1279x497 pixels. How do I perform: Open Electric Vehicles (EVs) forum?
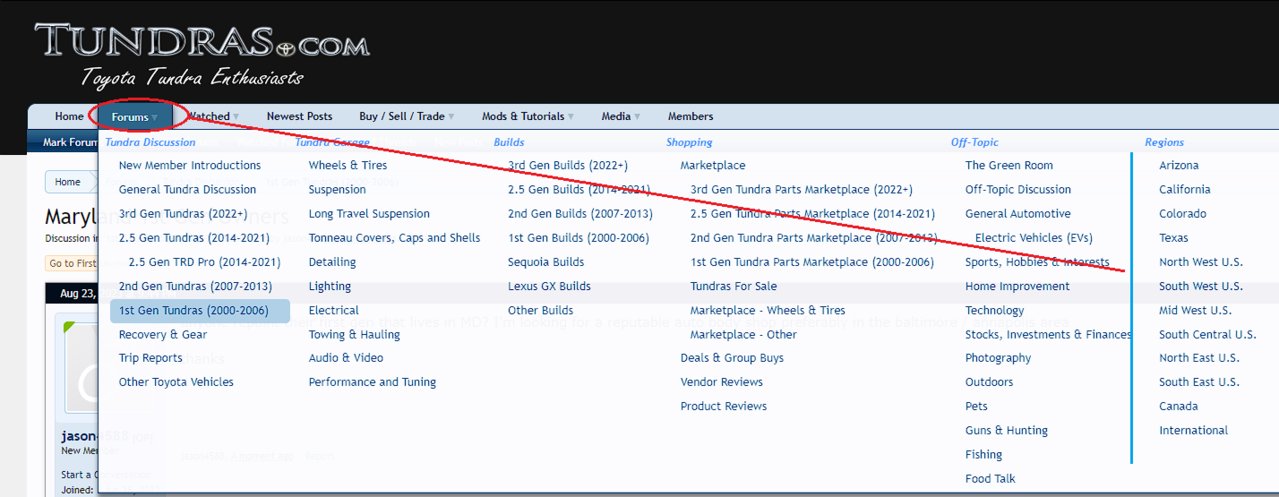click(1034, 238)
